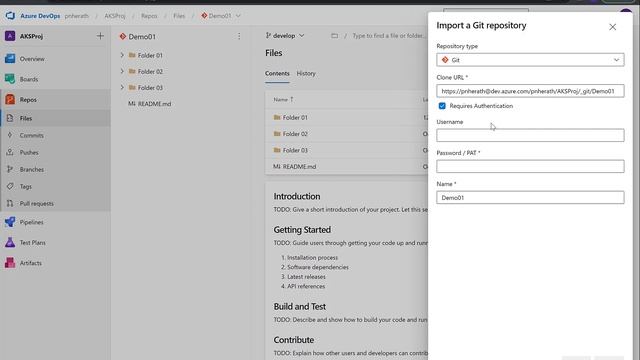Select README.md in the tree

click(154, 104)
